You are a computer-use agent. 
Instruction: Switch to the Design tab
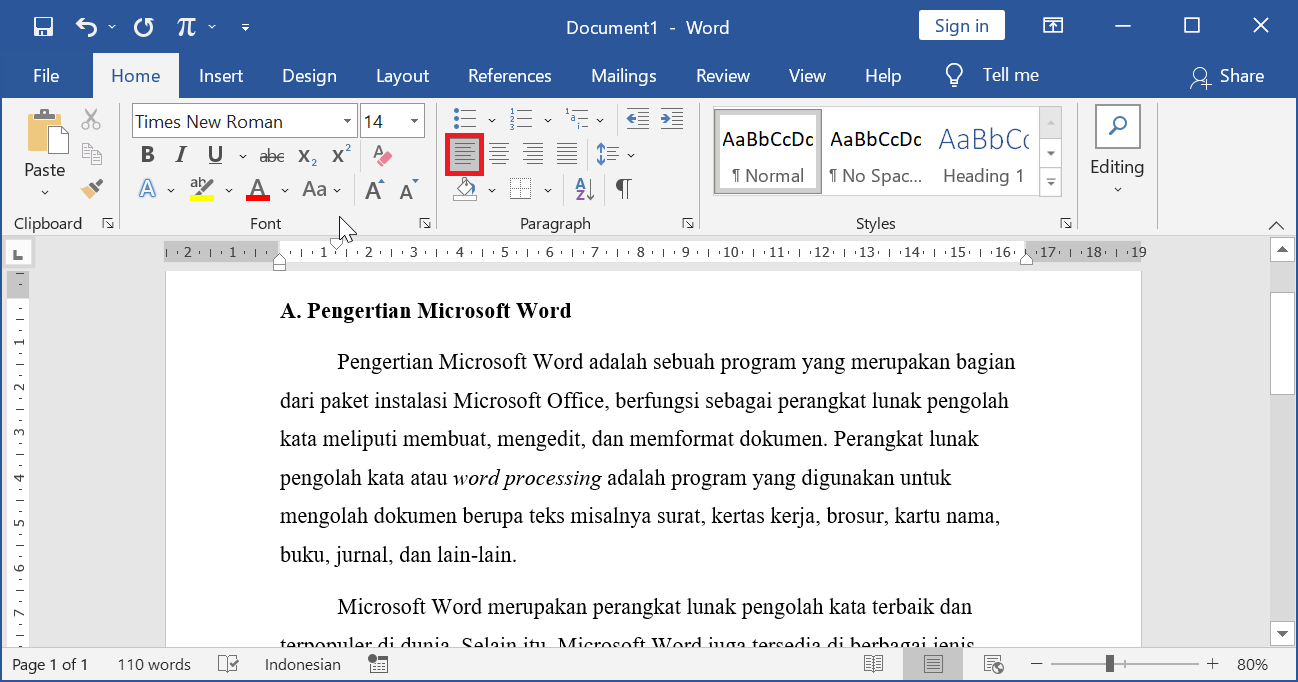[x=309, y=76]
